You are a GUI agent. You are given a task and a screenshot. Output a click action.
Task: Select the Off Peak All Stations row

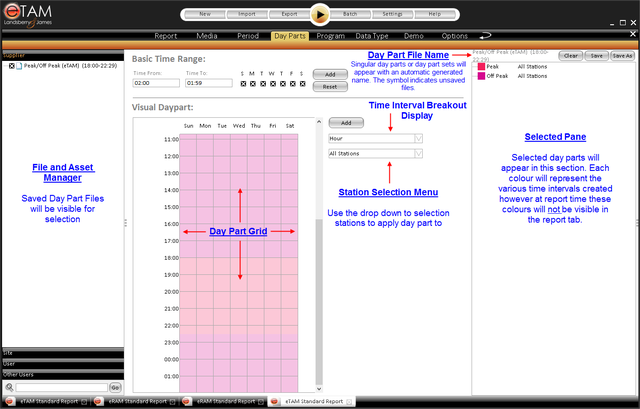(x=513, y=76)
